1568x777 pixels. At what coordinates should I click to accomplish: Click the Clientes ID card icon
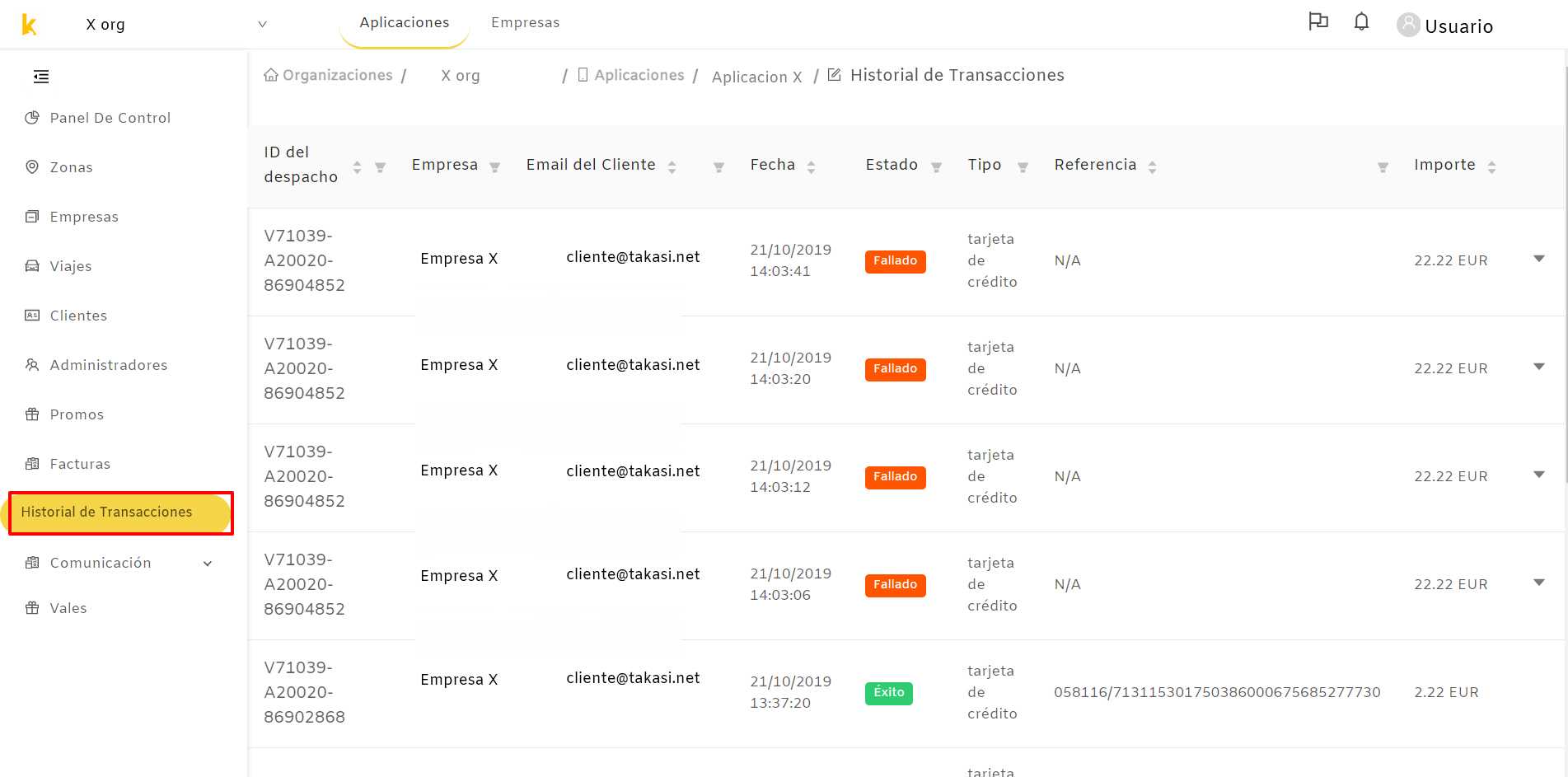pyautogui.click(x=32, y=316)
